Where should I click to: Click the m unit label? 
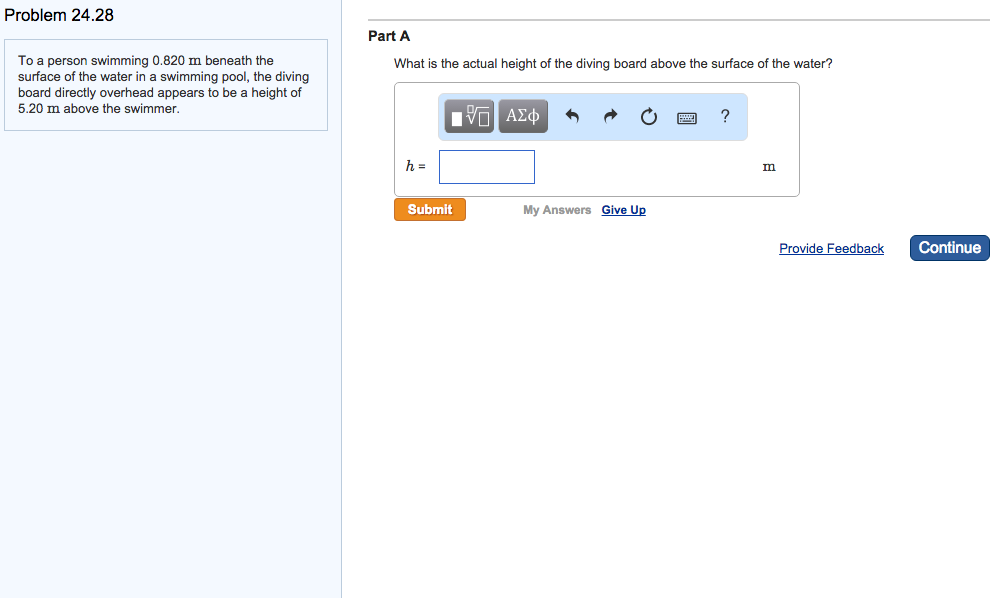point(769,167)
